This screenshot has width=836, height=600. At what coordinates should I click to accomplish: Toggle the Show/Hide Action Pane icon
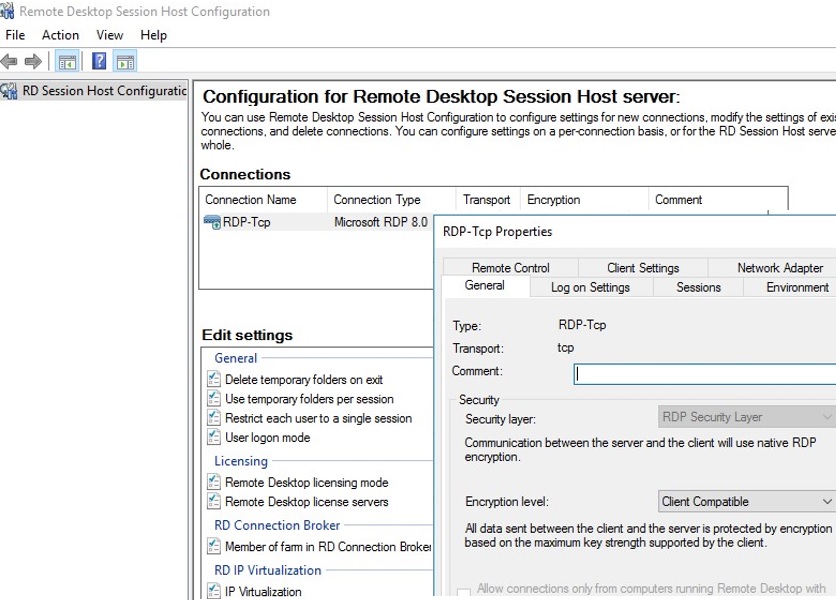(x=125, y=62)
